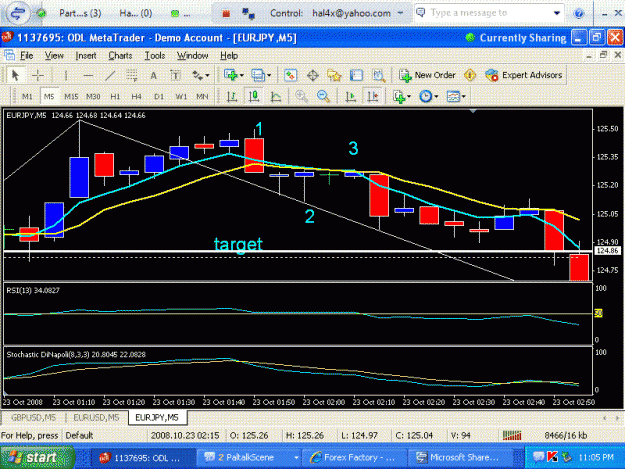The height and width of the screenshot is (469, 625).
Task: Select the EURJPY,M5 chart tab
Action: click(157, 418)
